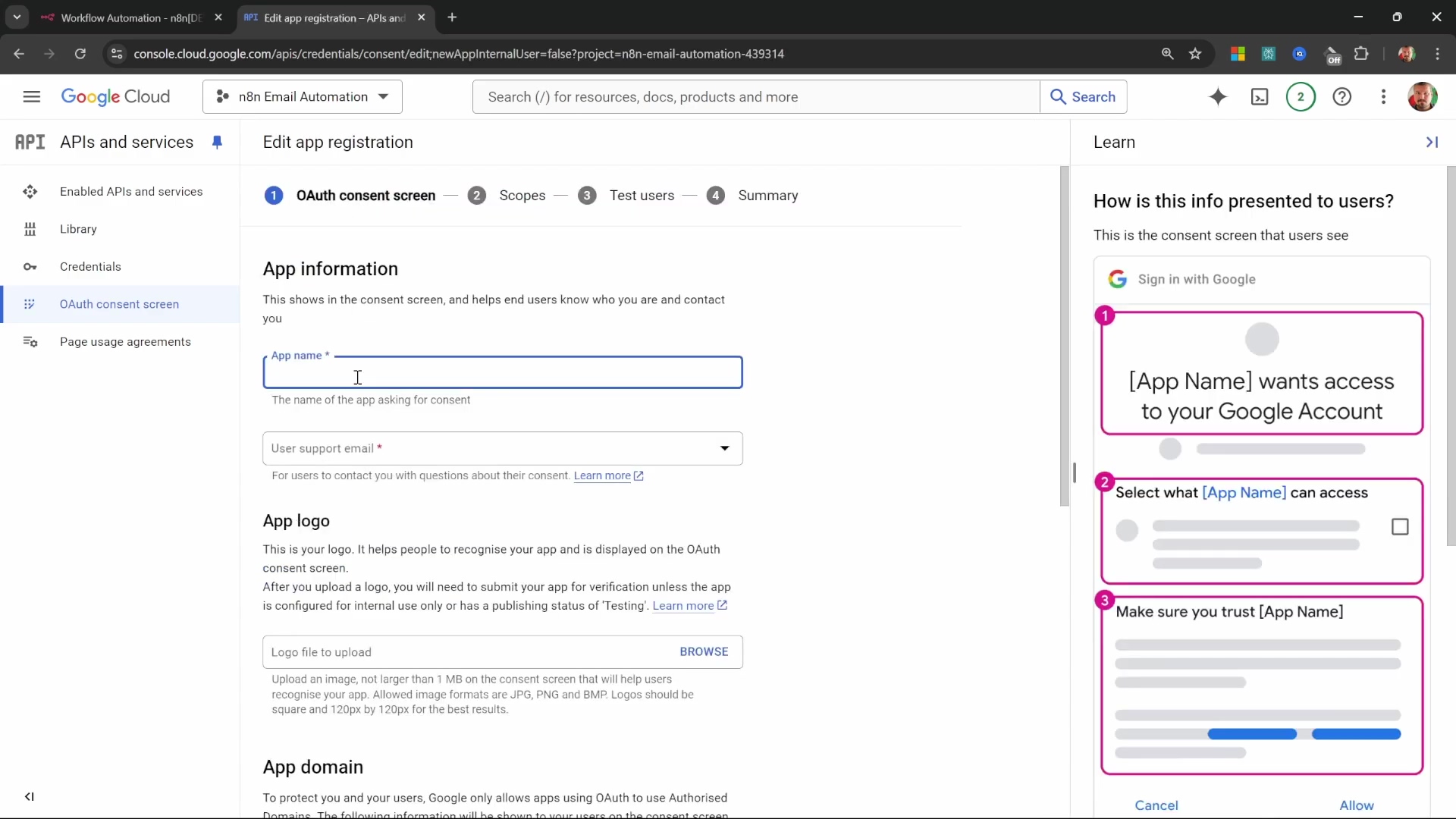Tick the checkbox in consent preview
1456x819 pixels.
tap(1400, 527)
